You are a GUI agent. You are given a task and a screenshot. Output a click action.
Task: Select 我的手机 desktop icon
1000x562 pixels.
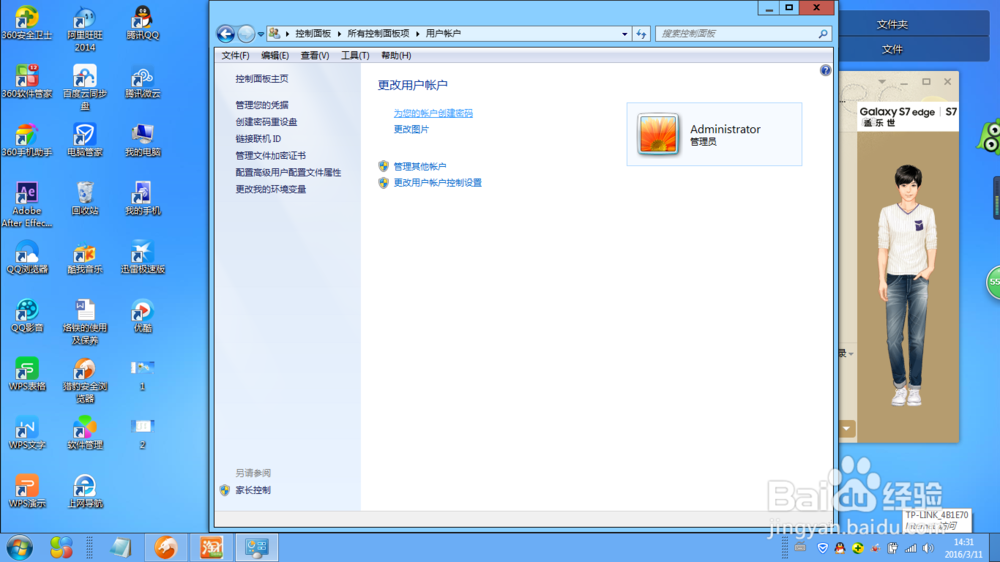click(143, 198)
